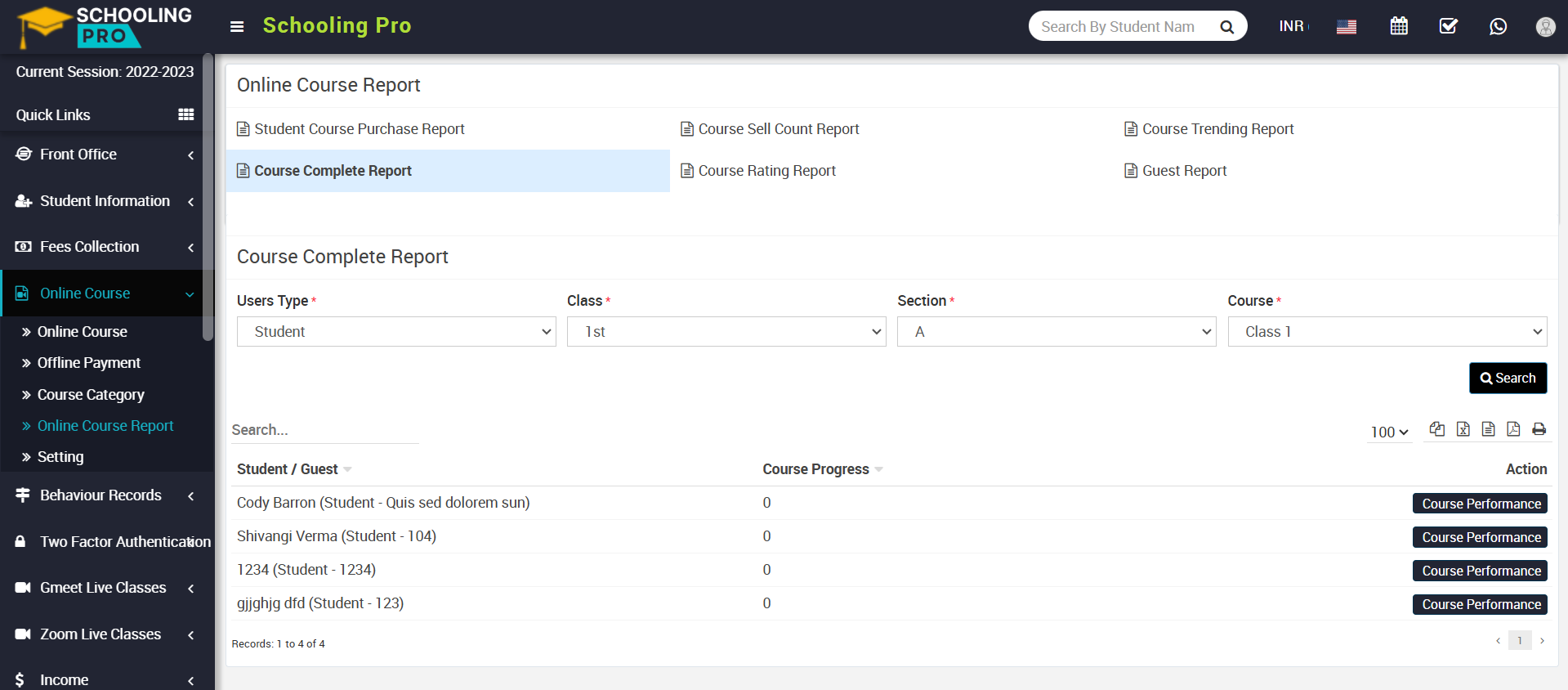Screen dimensions: 1568x690
Task: Click the sidebar vertical scrollbar
Action: [208, 196]
